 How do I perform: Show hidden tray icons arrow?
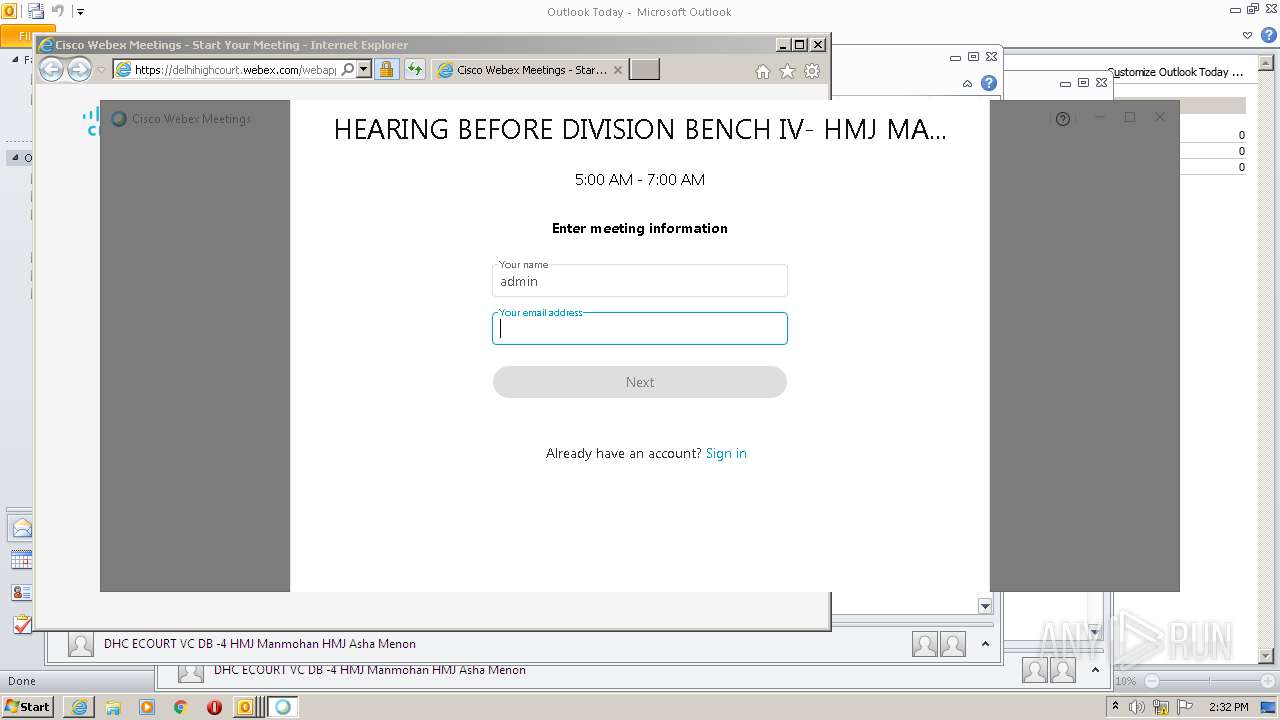click(x=1115, y=706)
